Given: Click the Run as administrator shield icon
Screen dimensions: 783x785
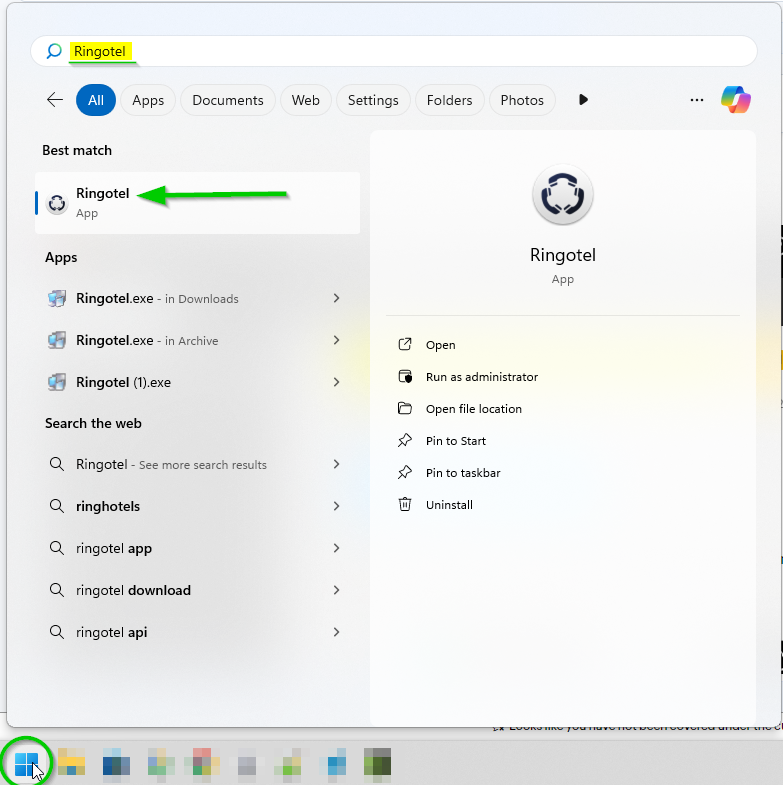Looking at the screenshot, I should (x=405, y=376).
